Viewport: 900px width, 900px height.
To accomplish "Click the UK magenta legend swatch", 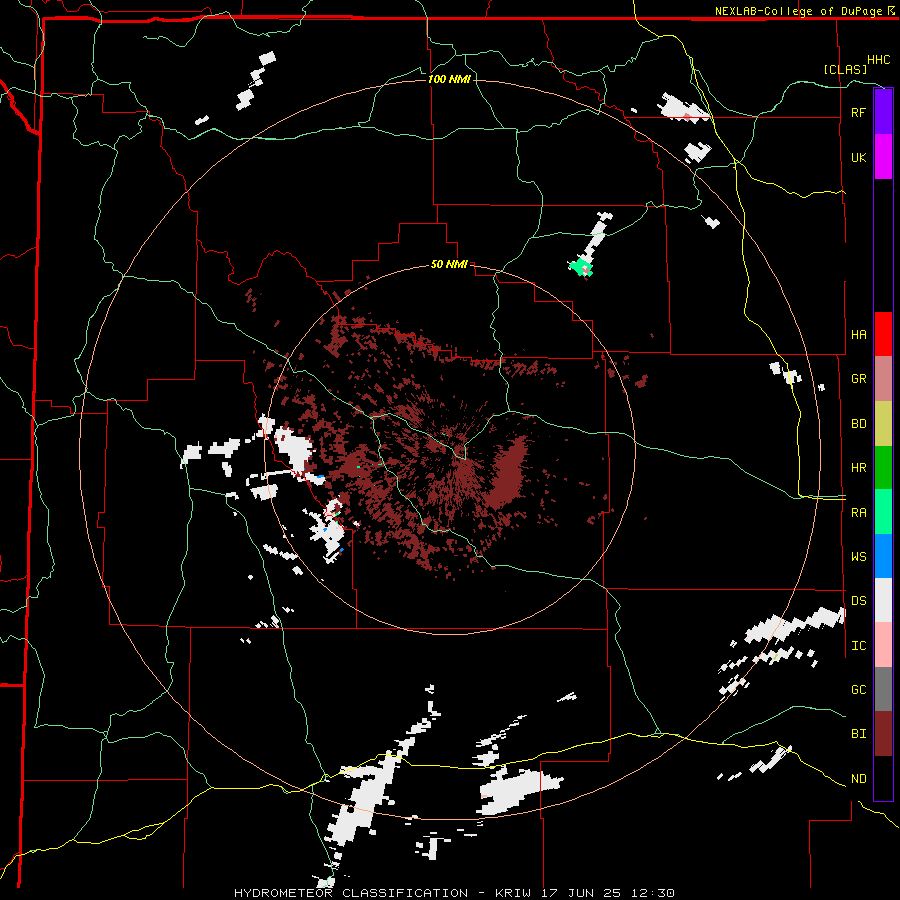I will 883,157.
